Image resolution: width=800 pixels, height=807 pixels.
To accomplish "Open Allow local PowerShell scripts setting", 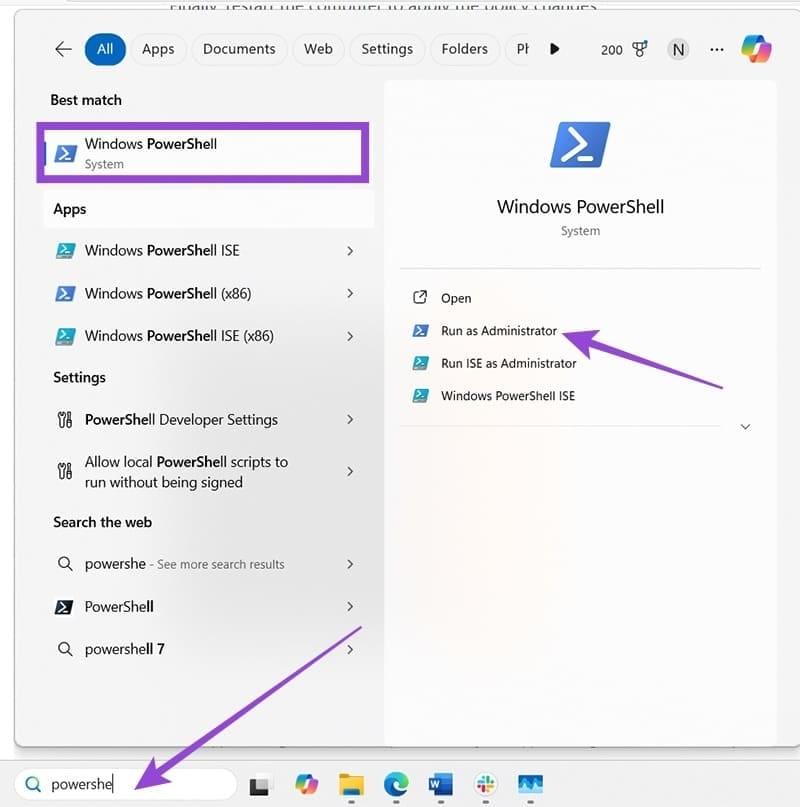I will pos(203,471).
